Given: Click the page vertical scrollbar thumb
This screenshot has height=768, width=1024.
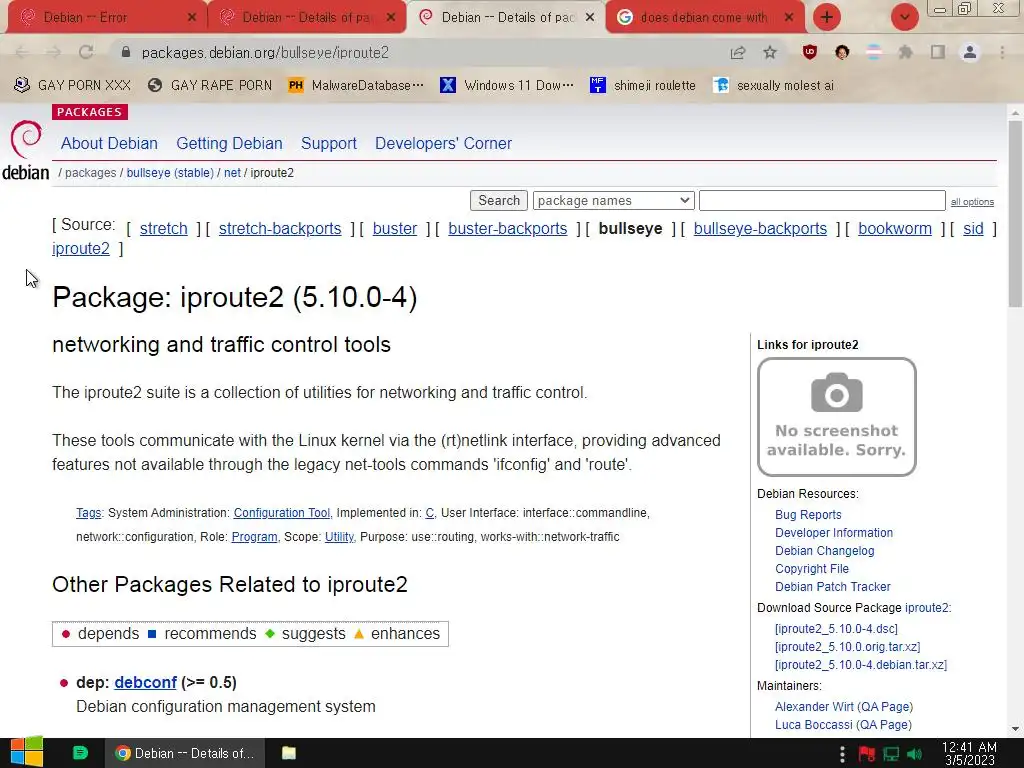Looking at the screenshot, I should [1015, 214].
